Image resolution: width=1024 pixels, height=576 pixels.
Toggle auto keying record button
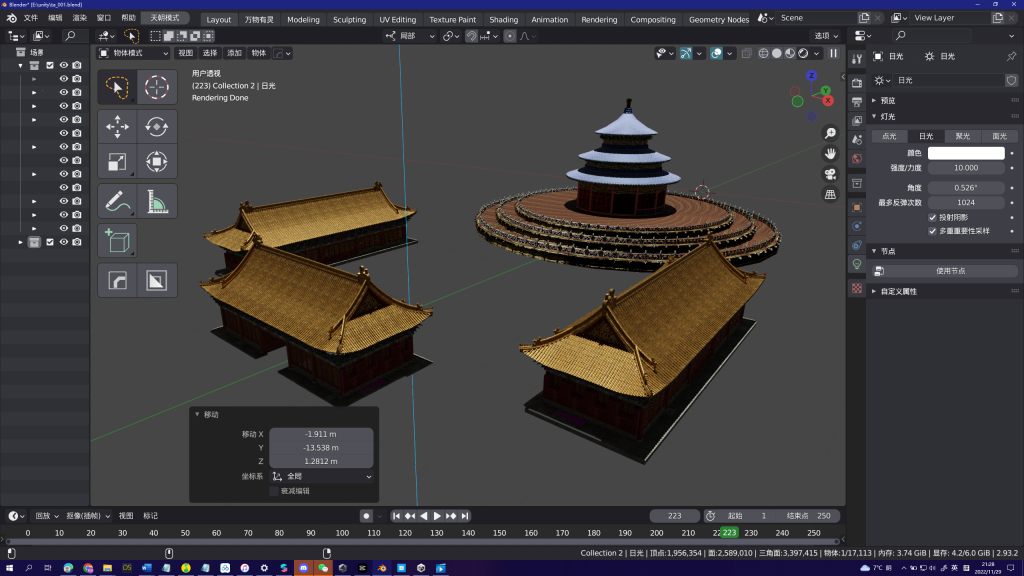(366, 516)
